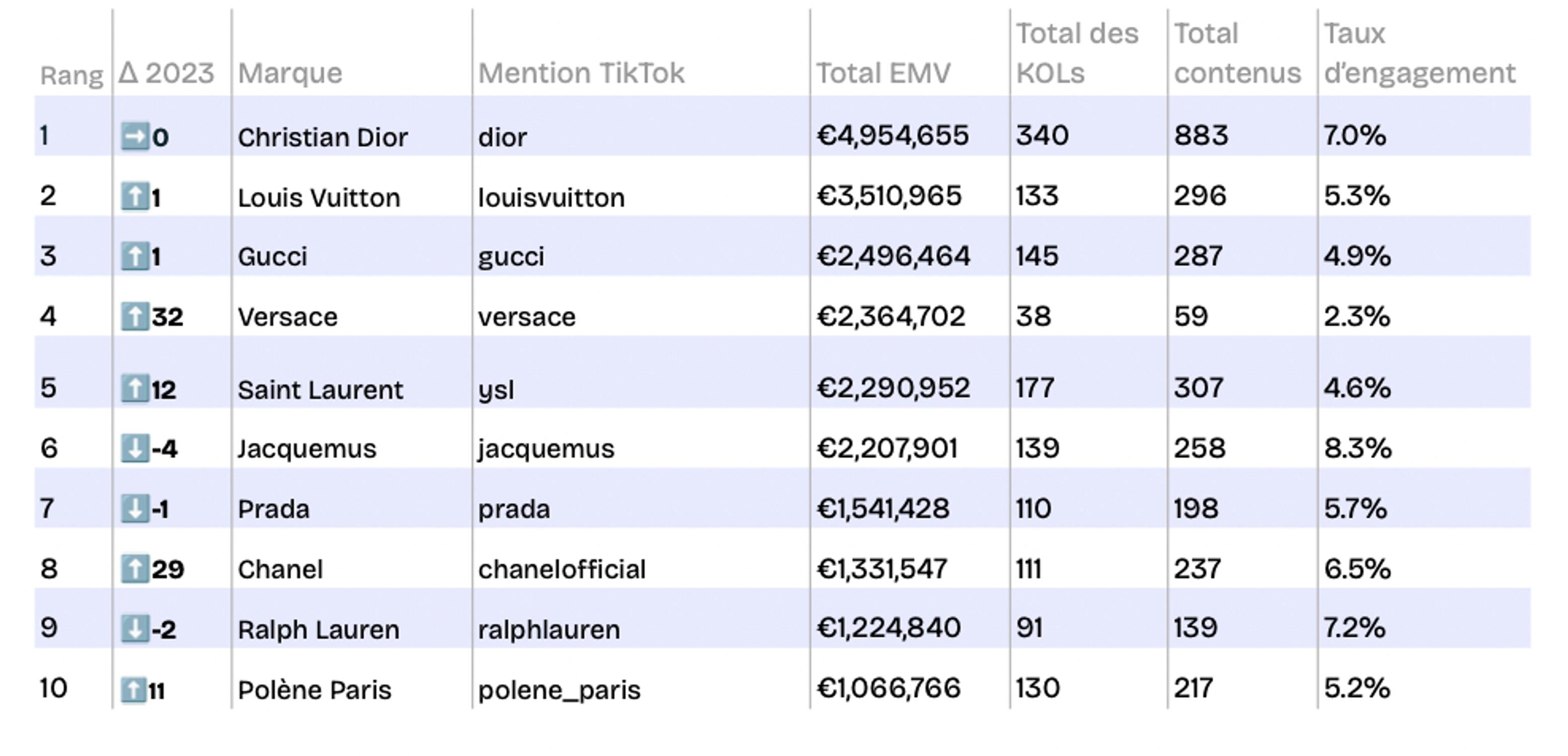The width and height of the screenshot is (1568, 756).
Task: Click the up arrow icon beside Louis Vuitton
Action: (x=134, y=197)
